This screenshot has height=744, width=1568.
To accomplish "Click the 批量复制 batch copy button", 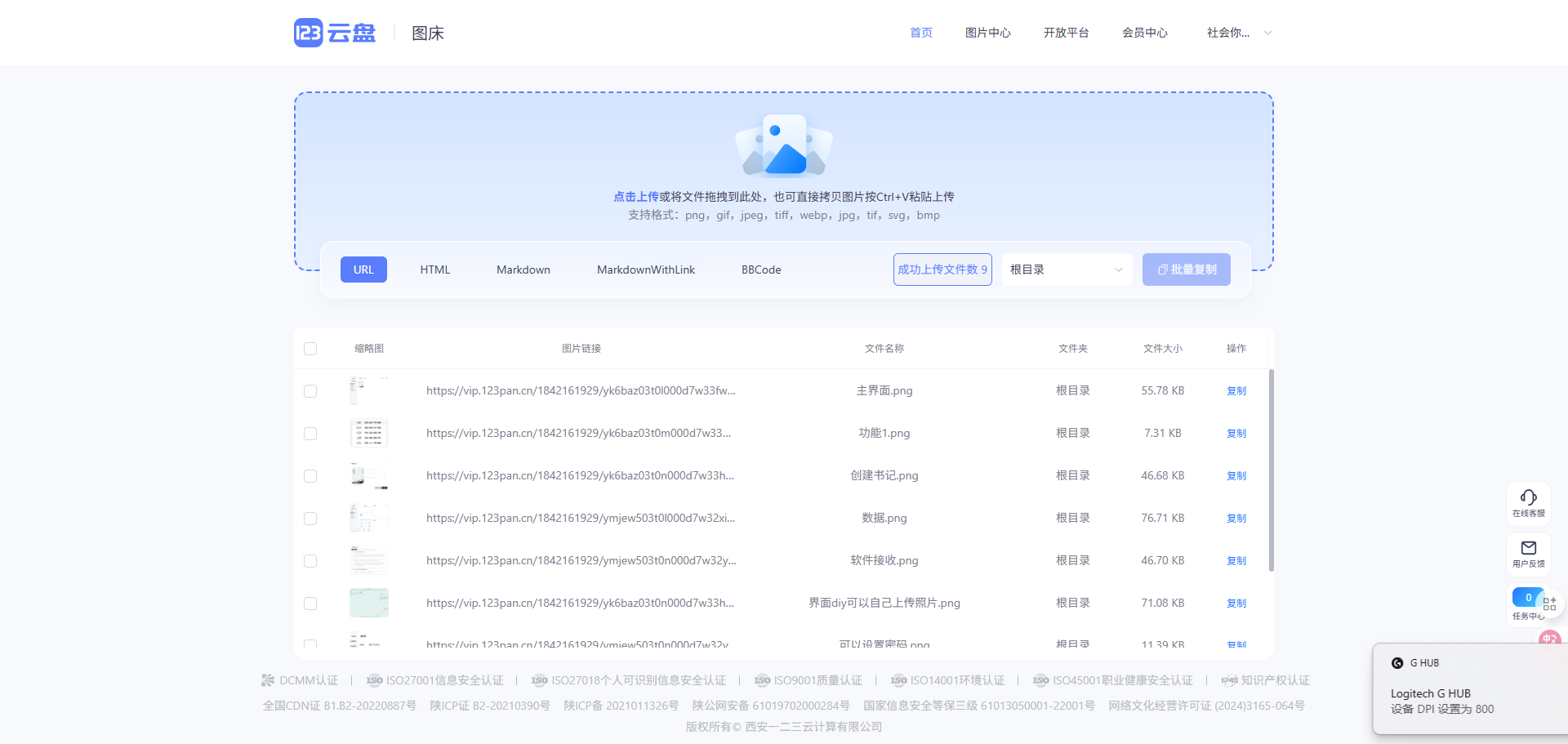I will [x=1186, y=269].
